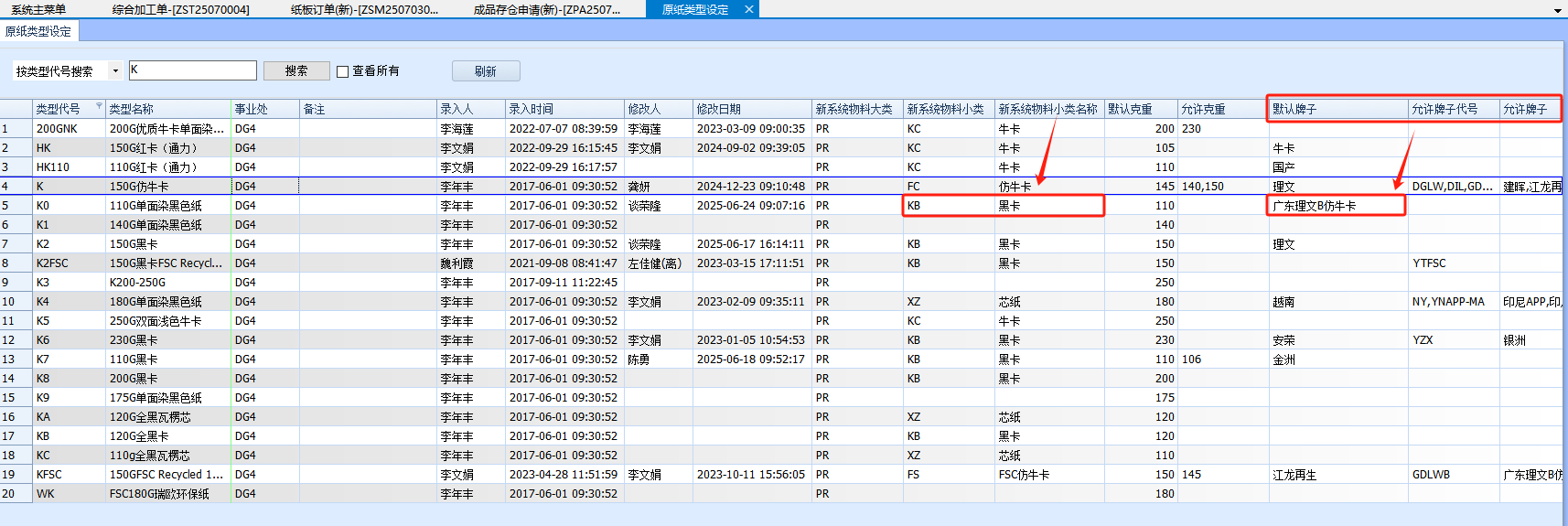Switch to 综合加工单-[ZST25070004] tab

point(180,9)
